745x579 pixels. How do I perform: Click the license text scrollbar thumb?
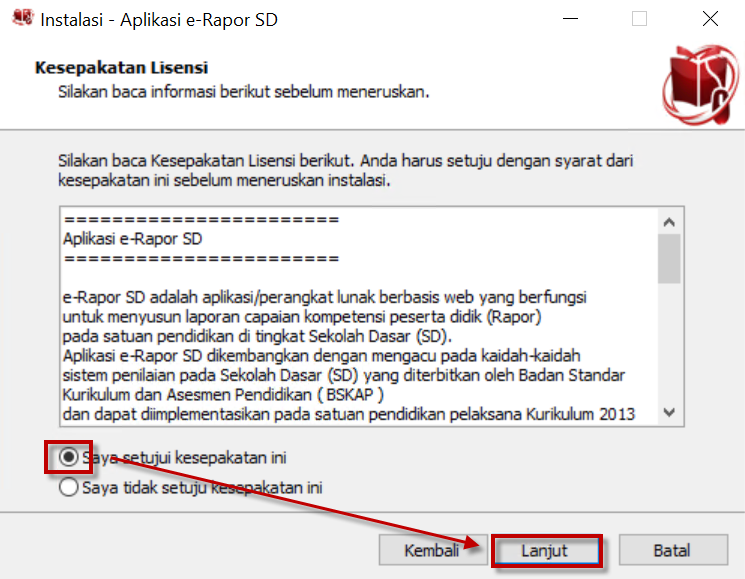point(669,258)
